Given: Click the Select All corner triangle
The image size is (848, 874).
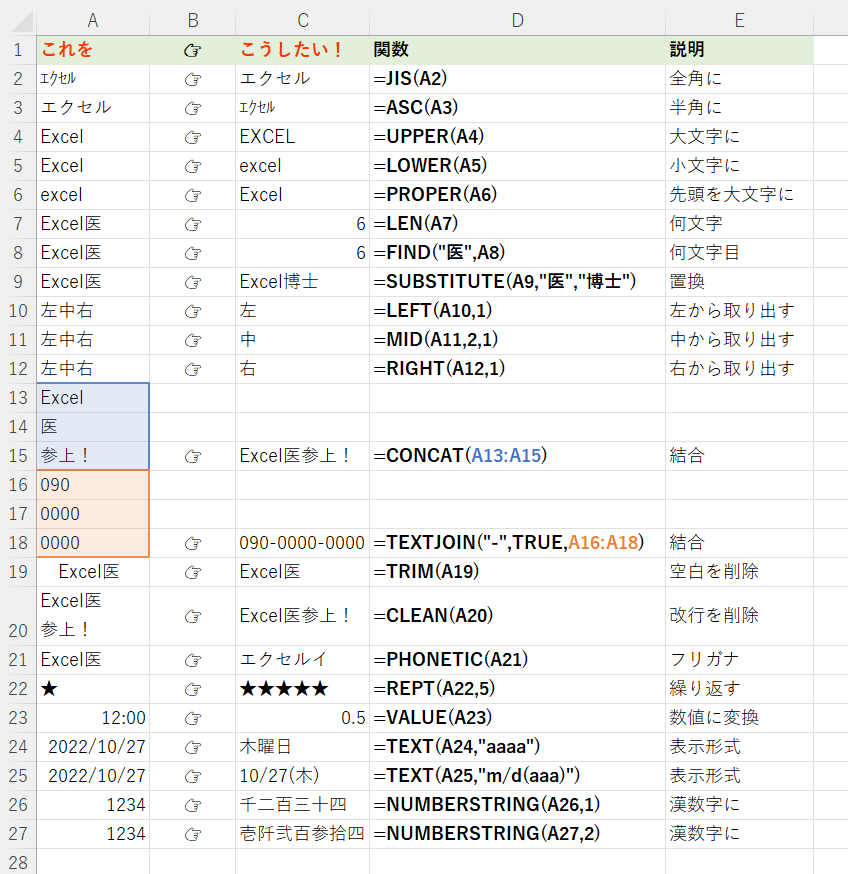Looking at the screenshot, I should (23, 21).
